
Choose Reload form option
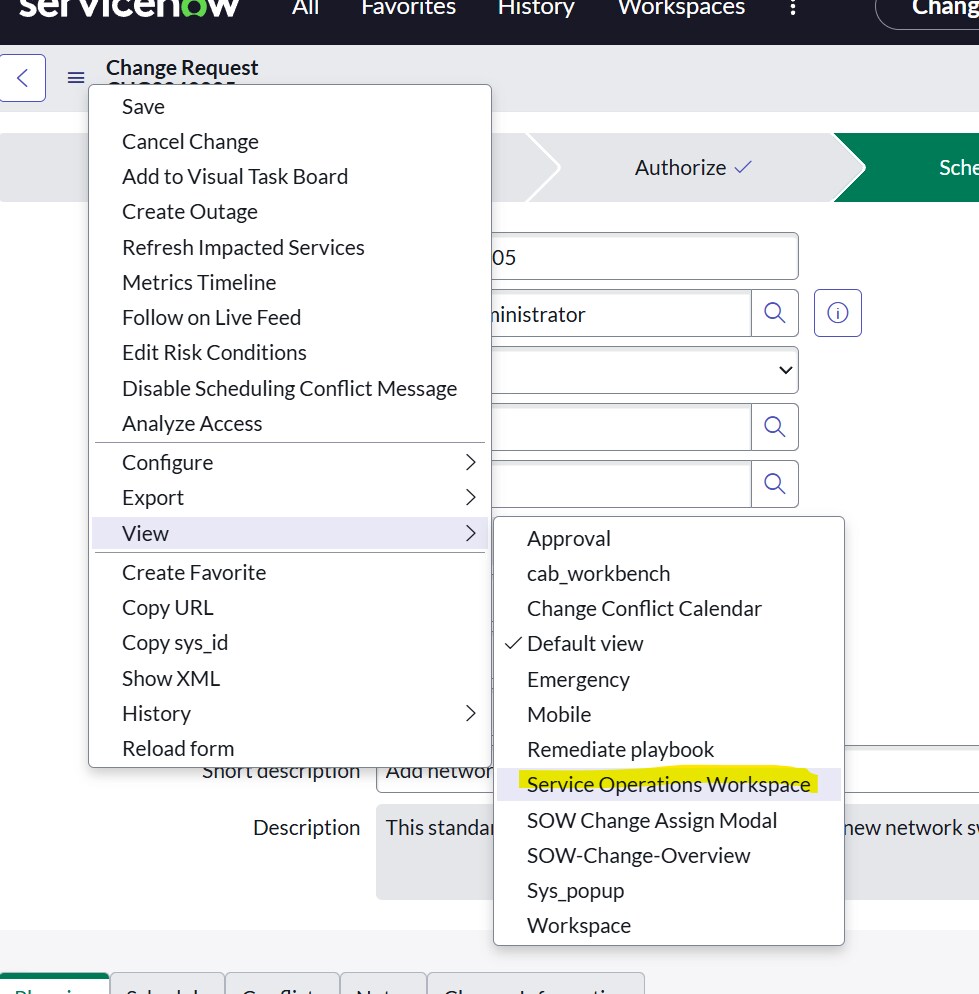[290, 749]
